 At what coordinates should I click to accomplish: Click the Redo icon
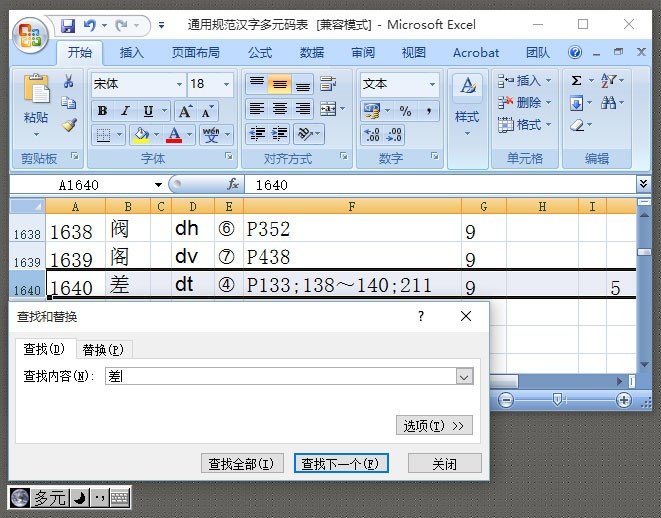121,26
